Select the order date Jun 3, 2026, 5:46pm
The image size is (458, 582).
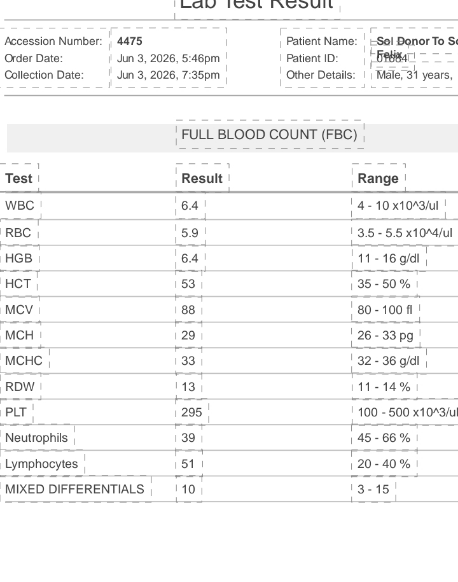coord(168,58)
